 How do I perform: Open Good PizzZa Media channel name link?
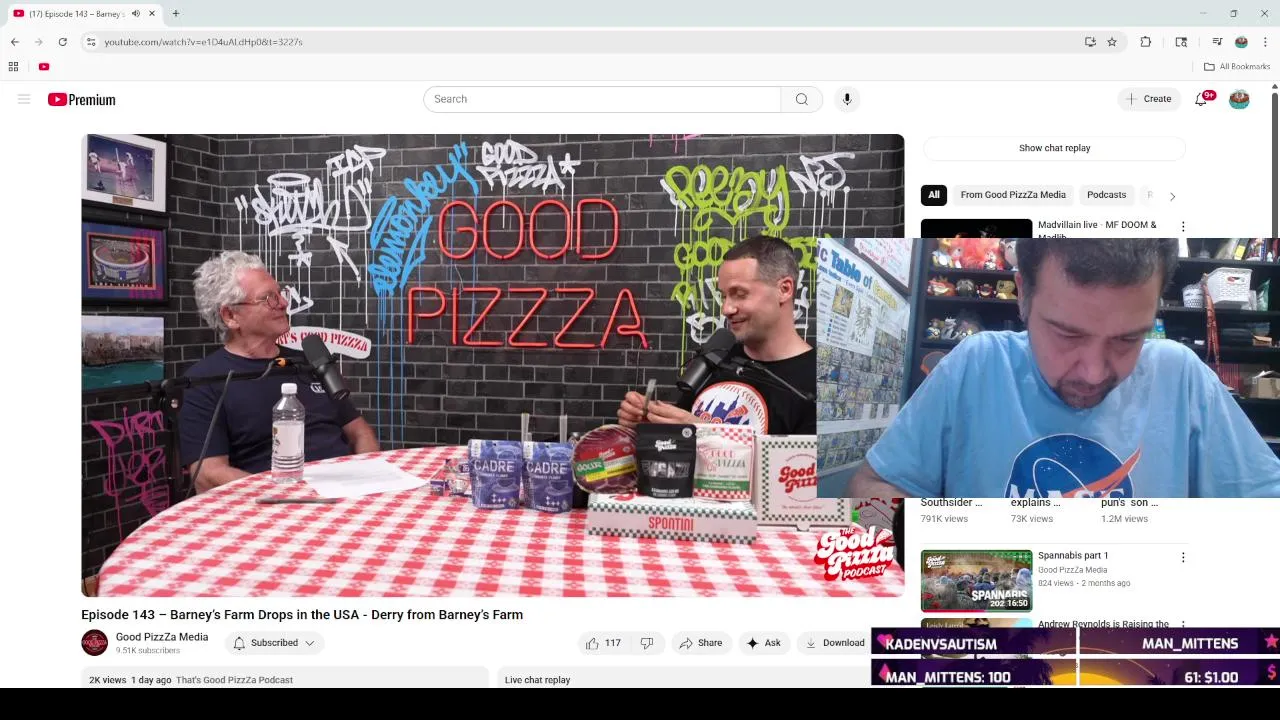click(162, 637)
